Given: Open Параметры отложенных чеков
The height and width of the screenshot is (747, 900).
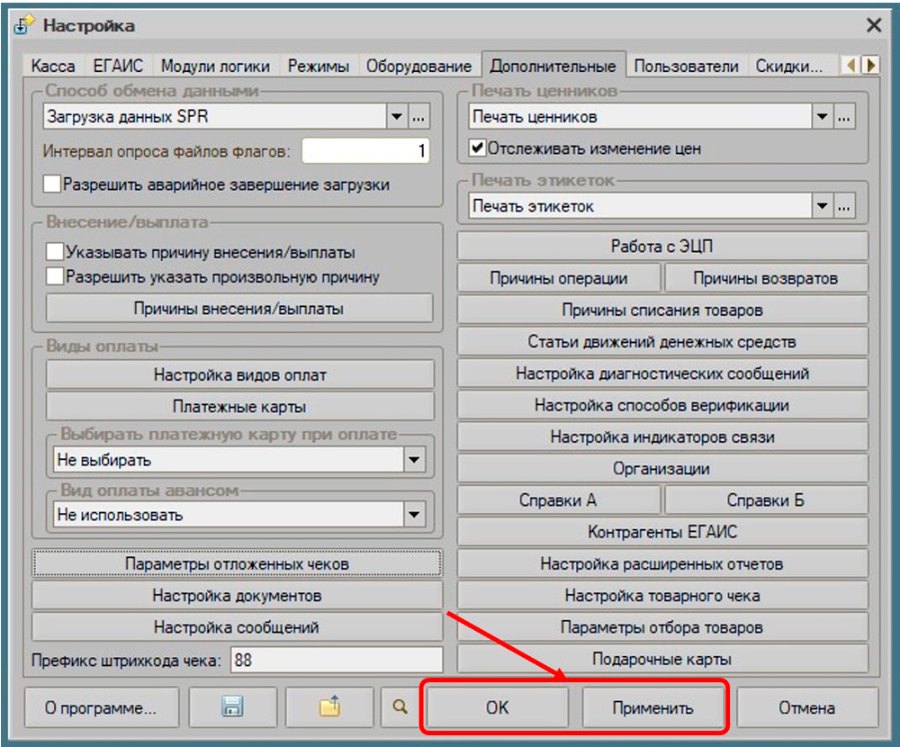Looking at the screenshot, I should [x=237, y=563].
